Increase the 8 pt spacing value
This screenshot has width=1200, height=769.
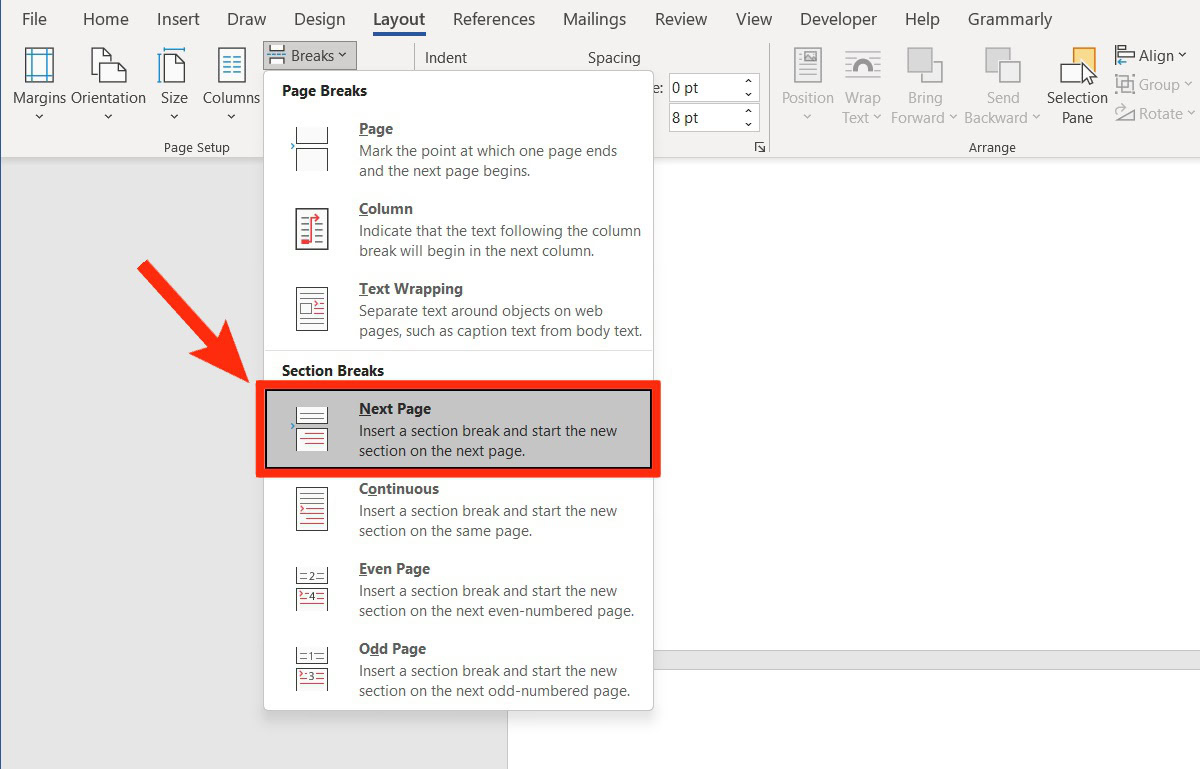748,112
